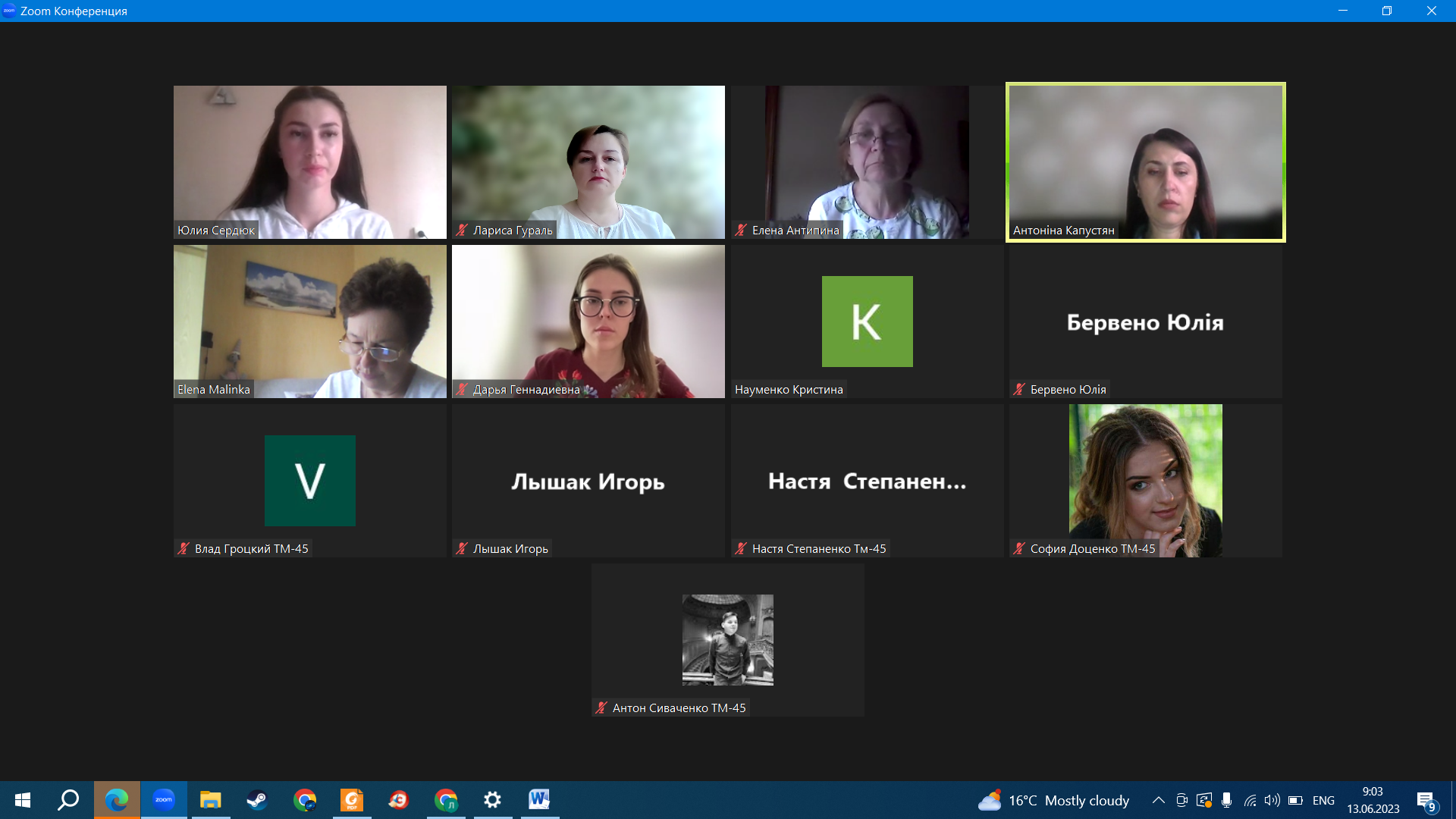The width and height of the screenshot is (1456, 819).
Task: Click the tray update icon with orange dot
Action: coord(1204,800)
